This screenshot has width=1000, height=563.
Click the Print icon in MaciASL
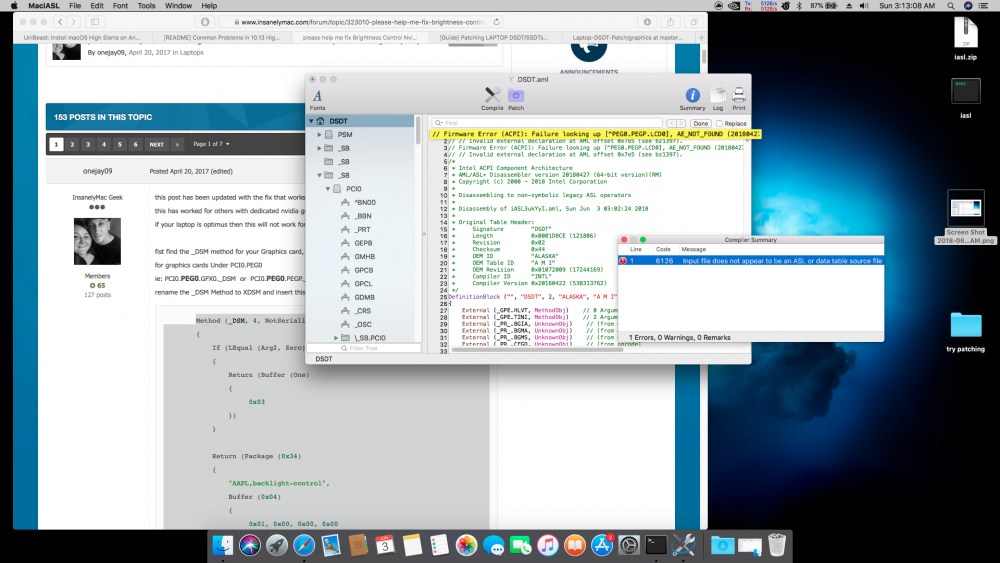click(739, 99)
